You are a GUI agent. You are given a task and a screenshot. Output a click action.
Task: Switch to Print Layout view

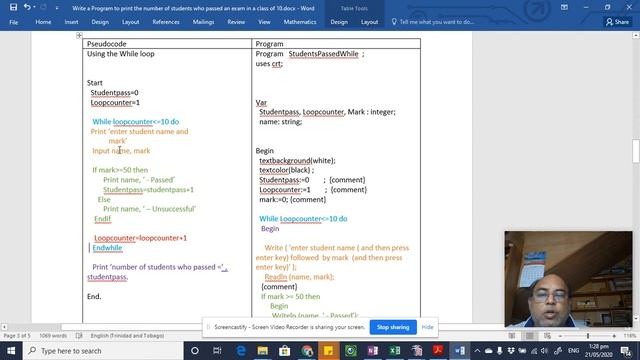click(x=529, y=336)
